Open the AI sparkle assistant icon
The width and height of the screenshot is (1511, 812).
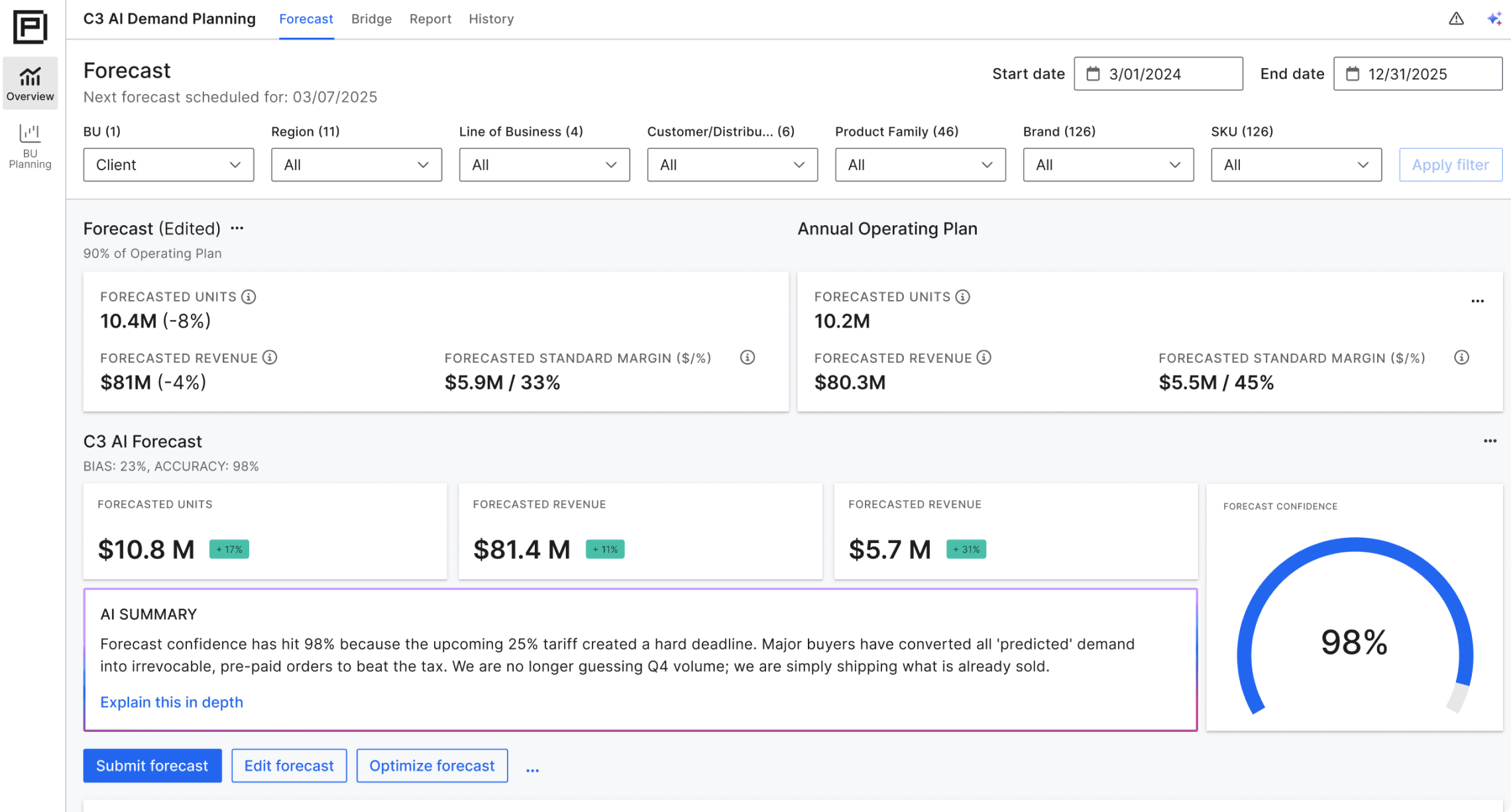click(1494, 19)
